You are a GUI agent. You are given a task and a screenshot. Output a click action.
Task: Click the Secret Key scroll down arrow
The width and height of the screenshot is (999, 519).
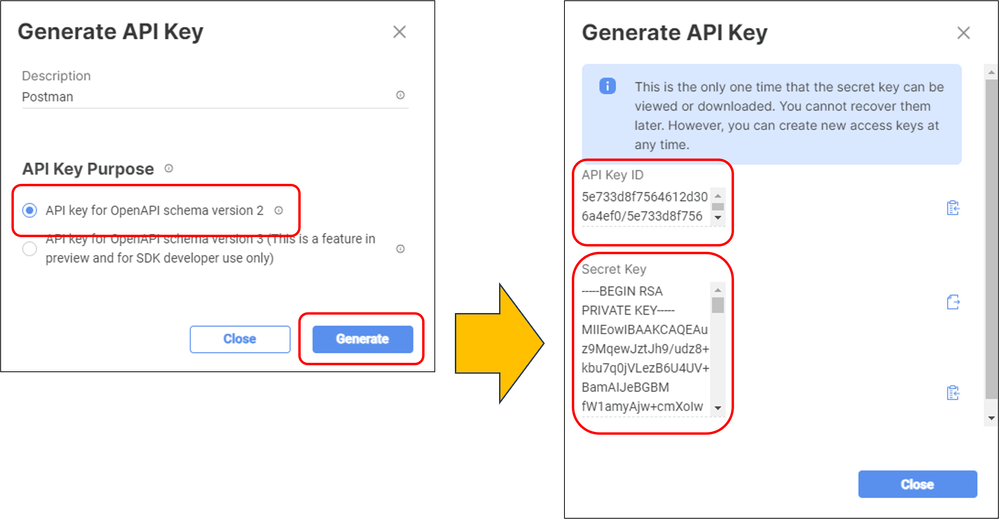pyautogui.click(x=718, y=408)
